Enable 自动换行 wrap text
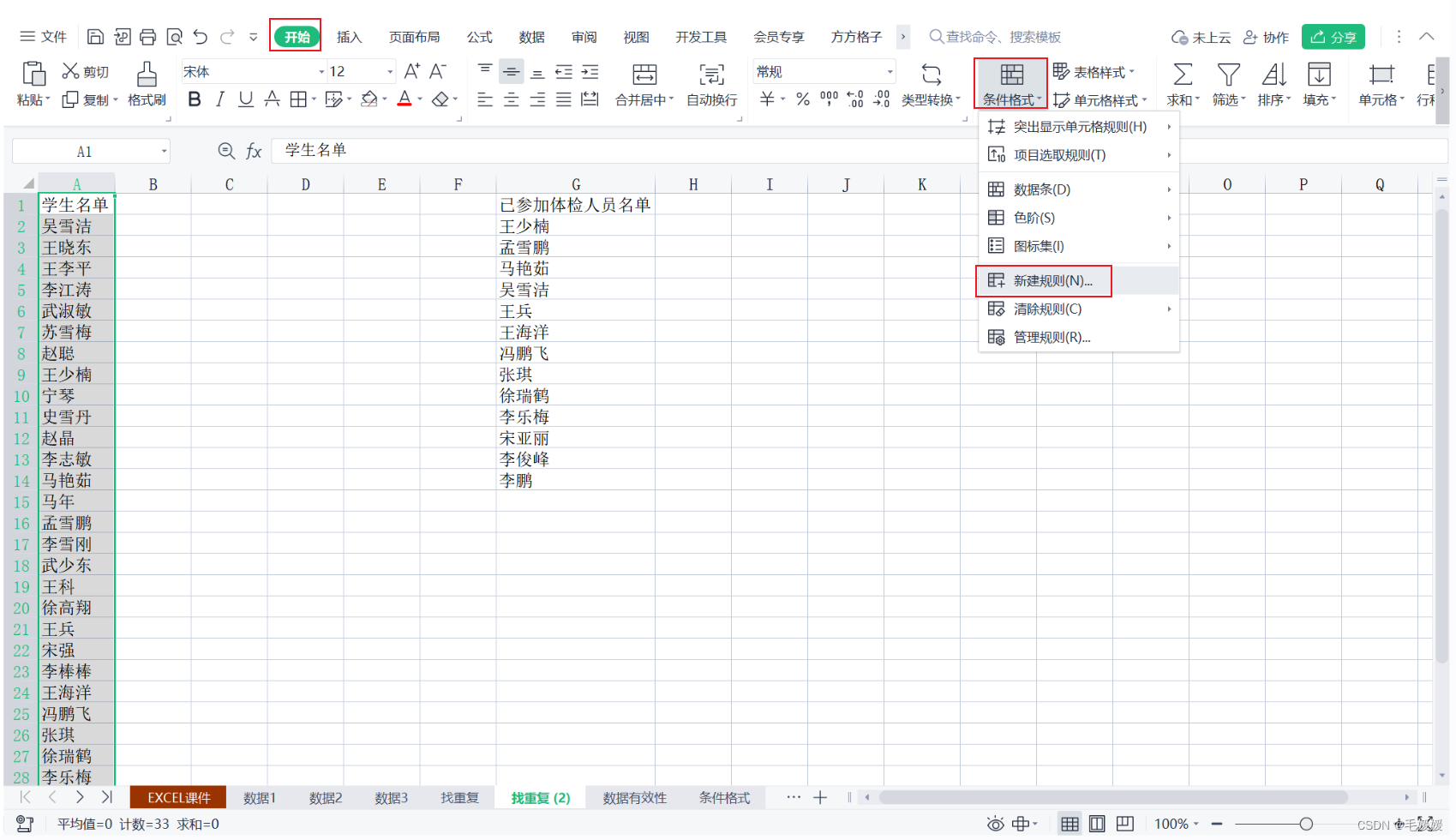 712,84
